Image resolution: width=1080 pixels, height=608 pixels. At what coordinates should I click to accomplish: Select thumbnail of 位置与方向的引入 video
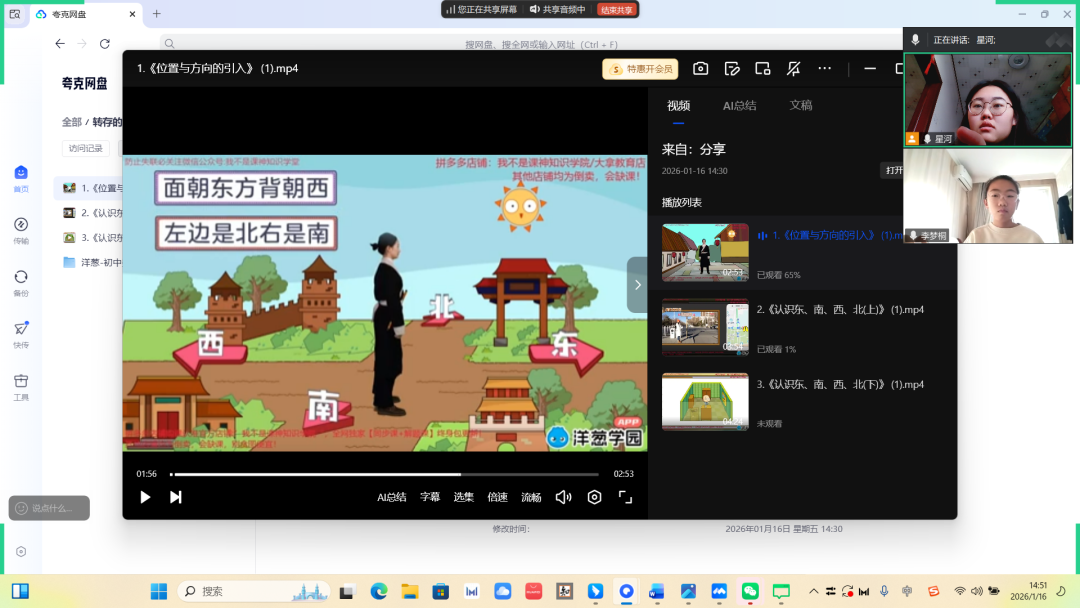click(705, 252)
